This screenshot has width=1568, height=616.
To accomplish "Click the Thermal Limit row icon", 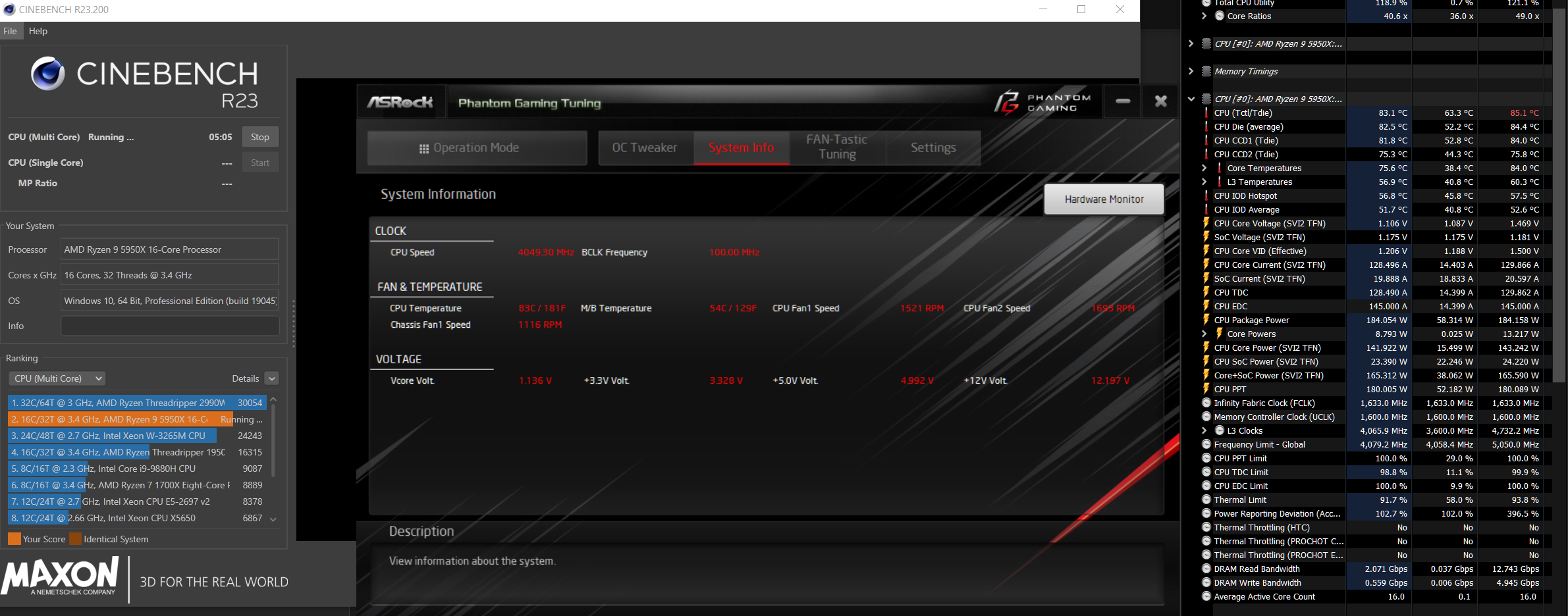I will pos(1206,500).
